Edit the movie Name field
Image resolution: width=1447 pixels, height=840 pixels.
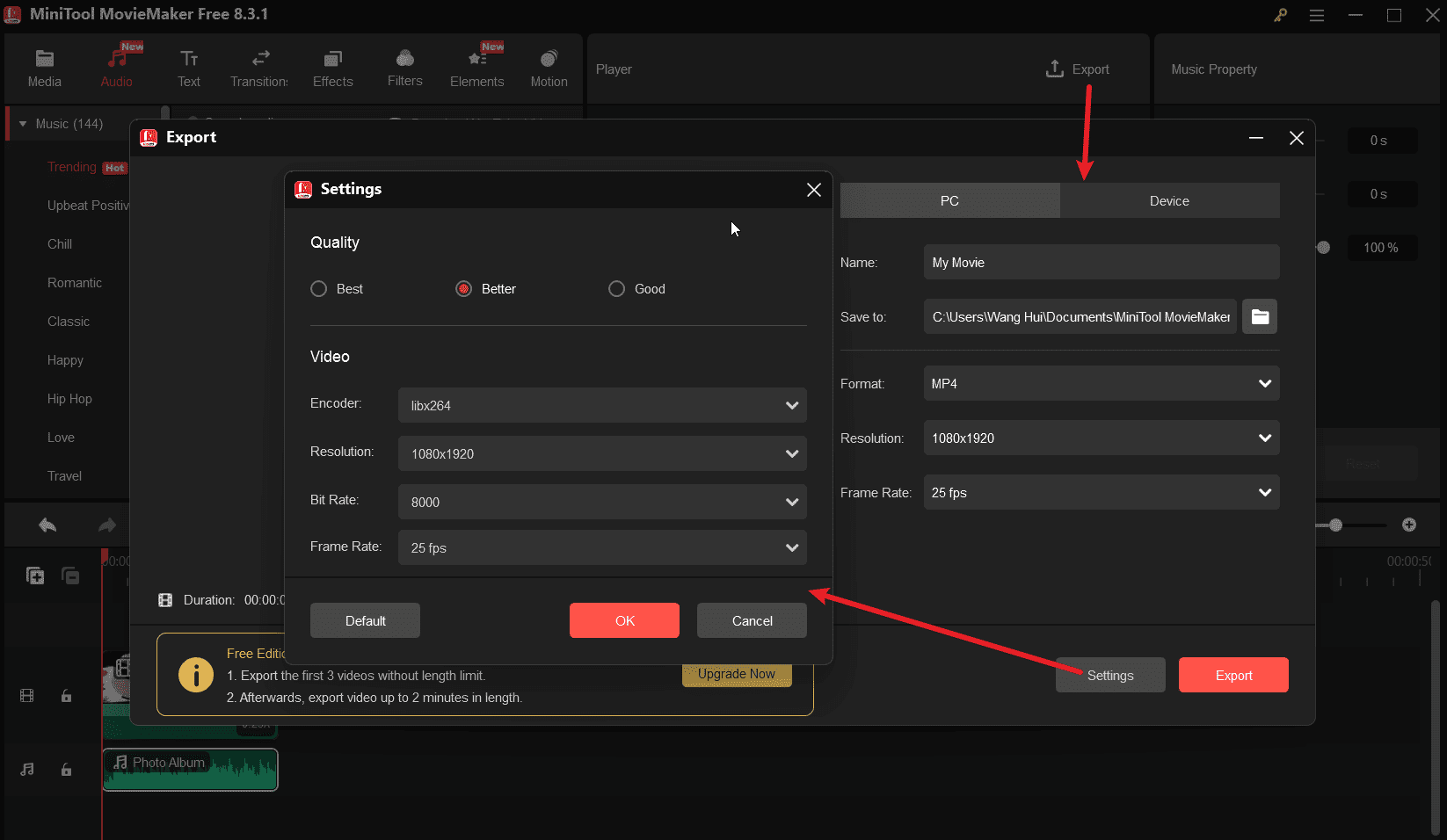1101,262
